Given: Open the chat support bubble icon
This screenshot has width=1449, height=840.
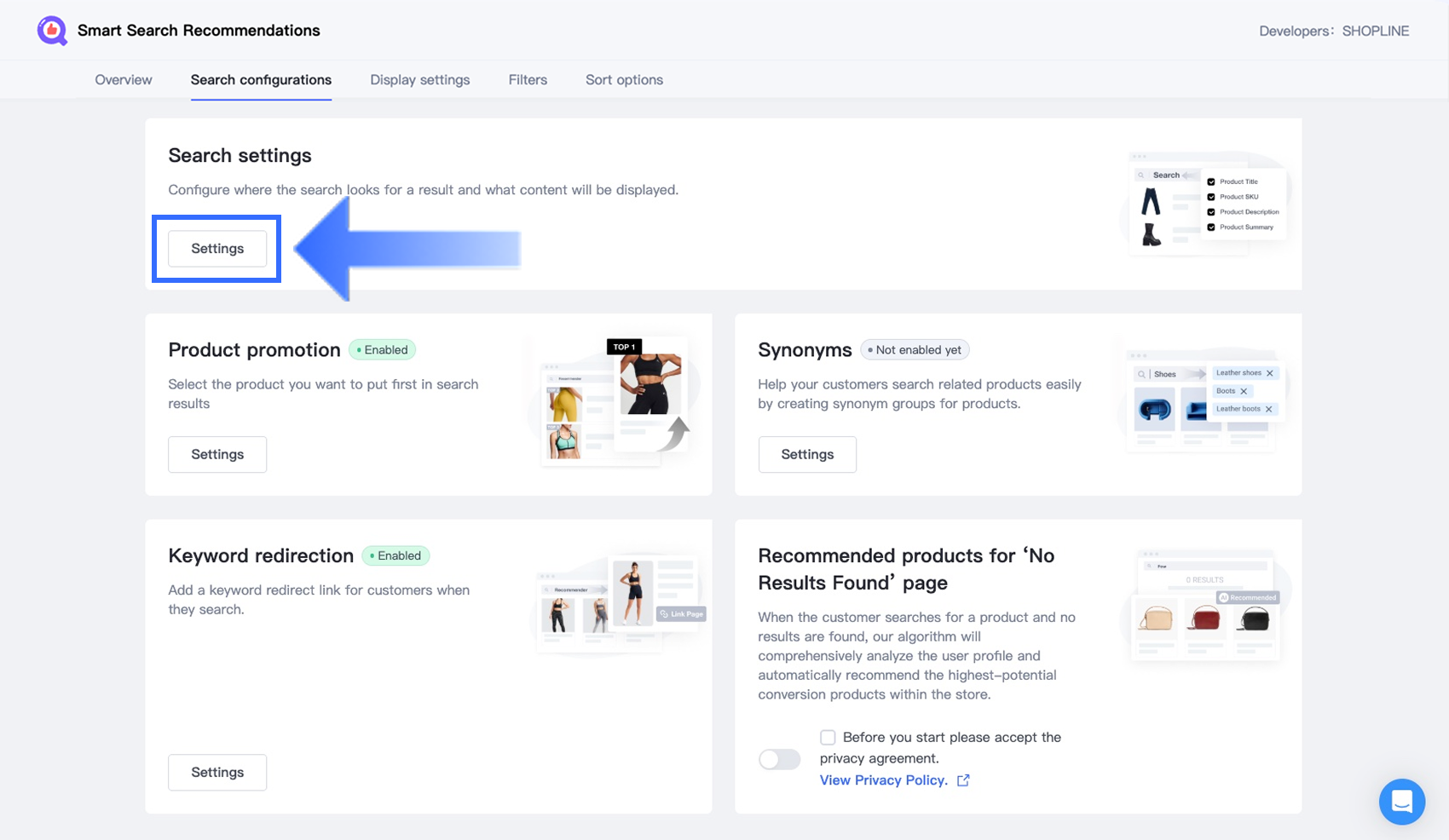Looking at the screenshot, I should click(1401, 801).
